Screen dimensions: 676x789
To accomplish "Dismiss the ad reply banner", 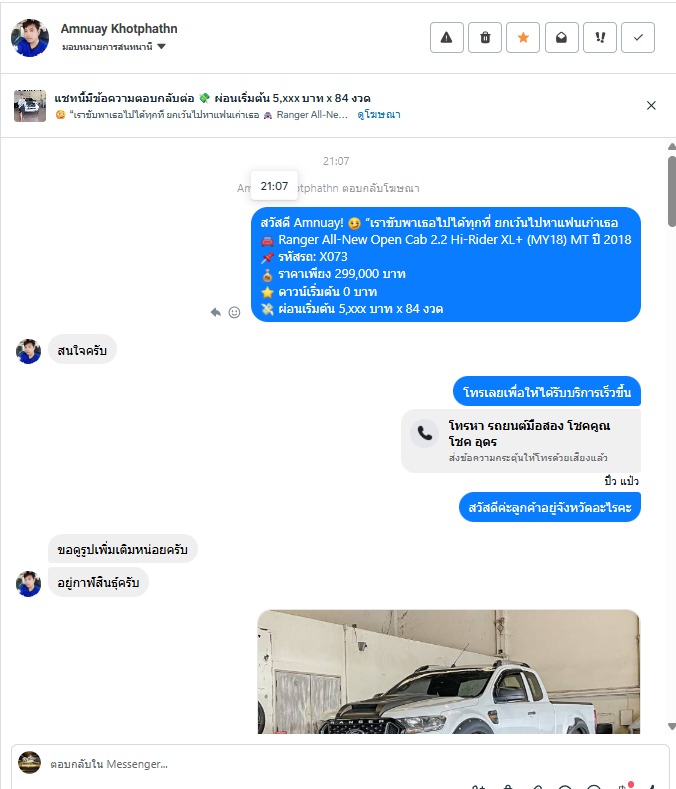I will (x=651, y=105).
